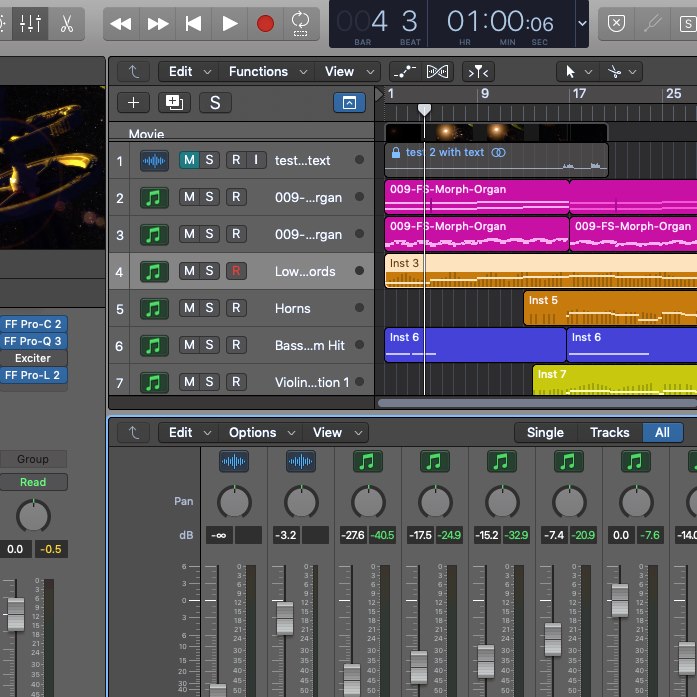Switch mixer to Tracks view
This screenshot has height=697, width=697.
[609, 433]
